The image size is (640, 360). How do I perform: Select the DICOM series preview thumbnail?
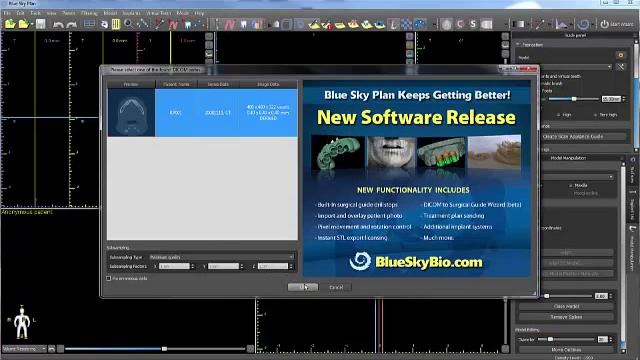131,112
